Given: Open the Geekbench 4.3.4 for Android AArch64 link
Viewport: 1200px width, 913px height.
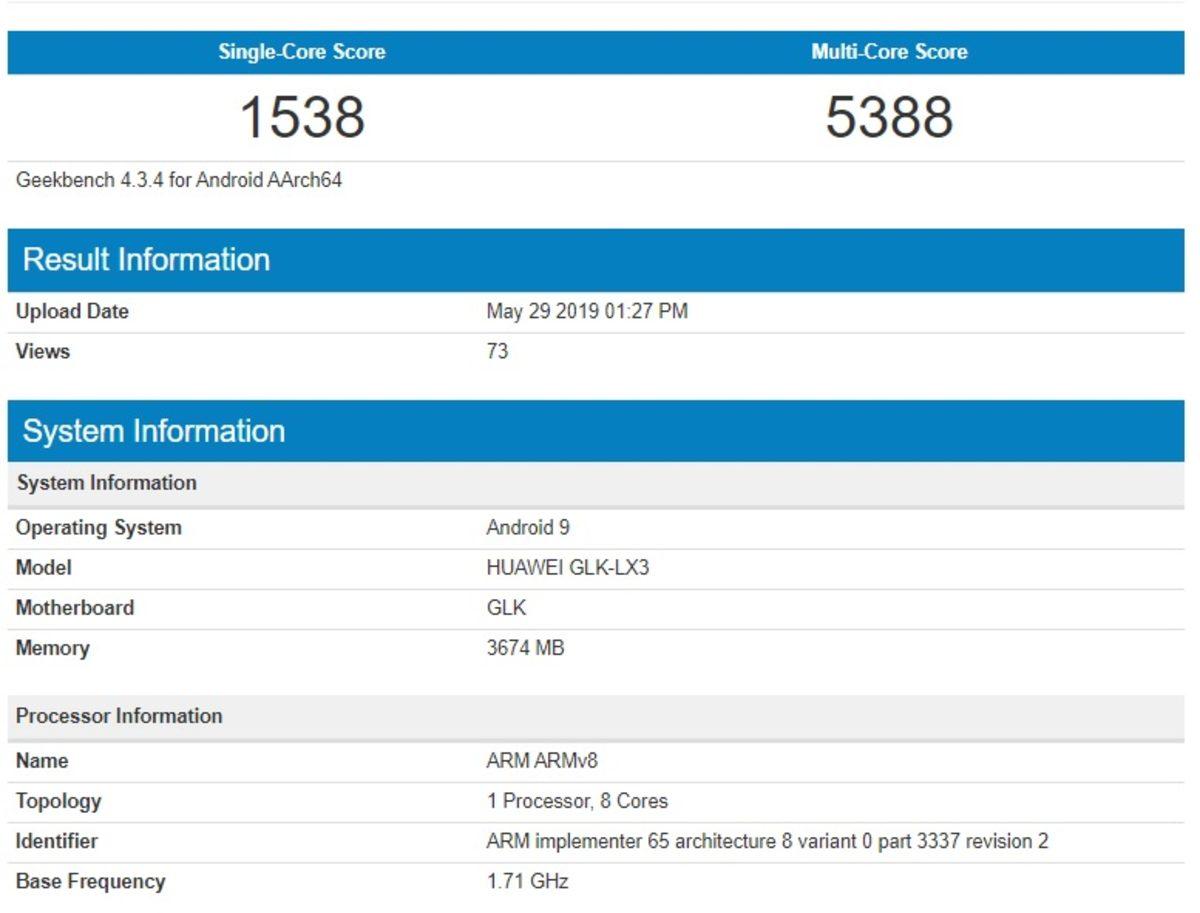Looking at the screenshot, I should pos(180,180).
